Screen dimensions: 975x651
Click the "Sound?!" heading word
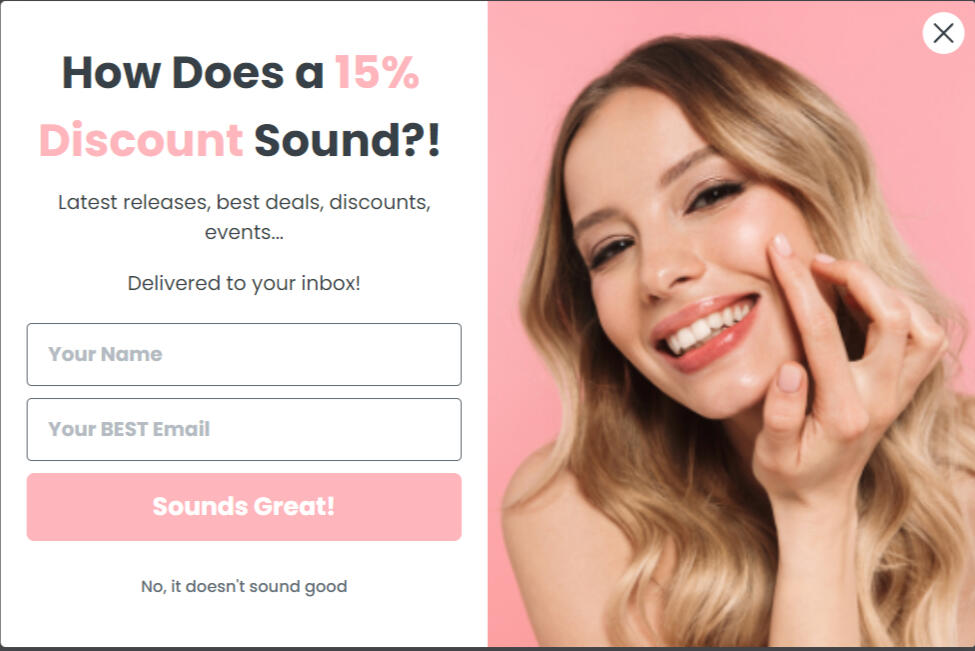(x=346, y=140)
